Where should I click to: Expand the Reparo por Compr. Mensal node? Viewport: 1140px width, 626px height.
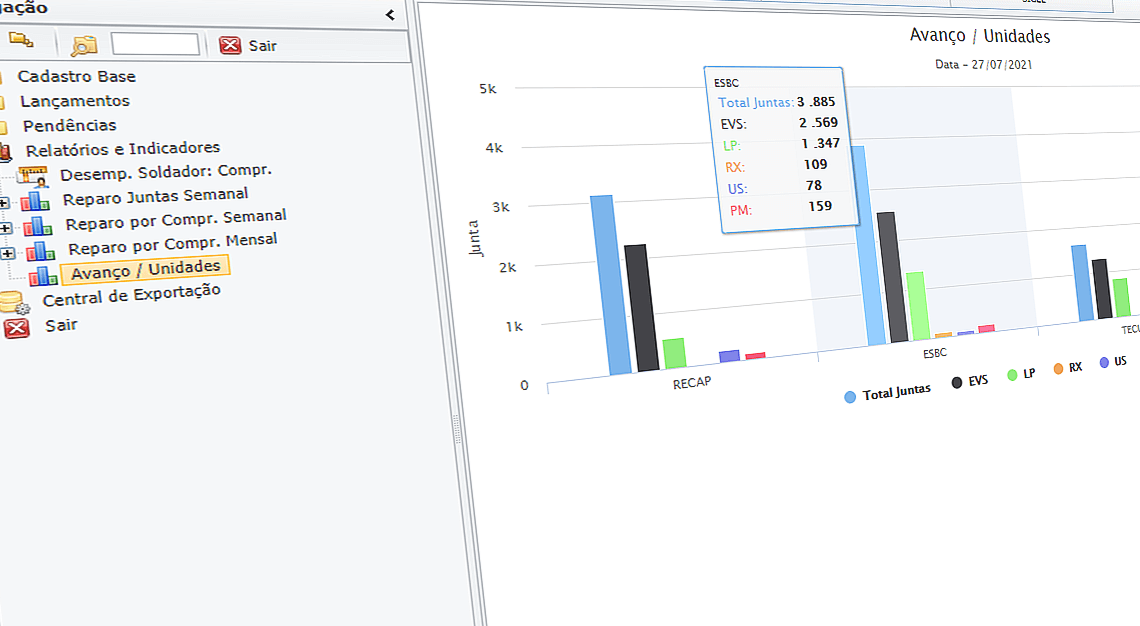10,253
